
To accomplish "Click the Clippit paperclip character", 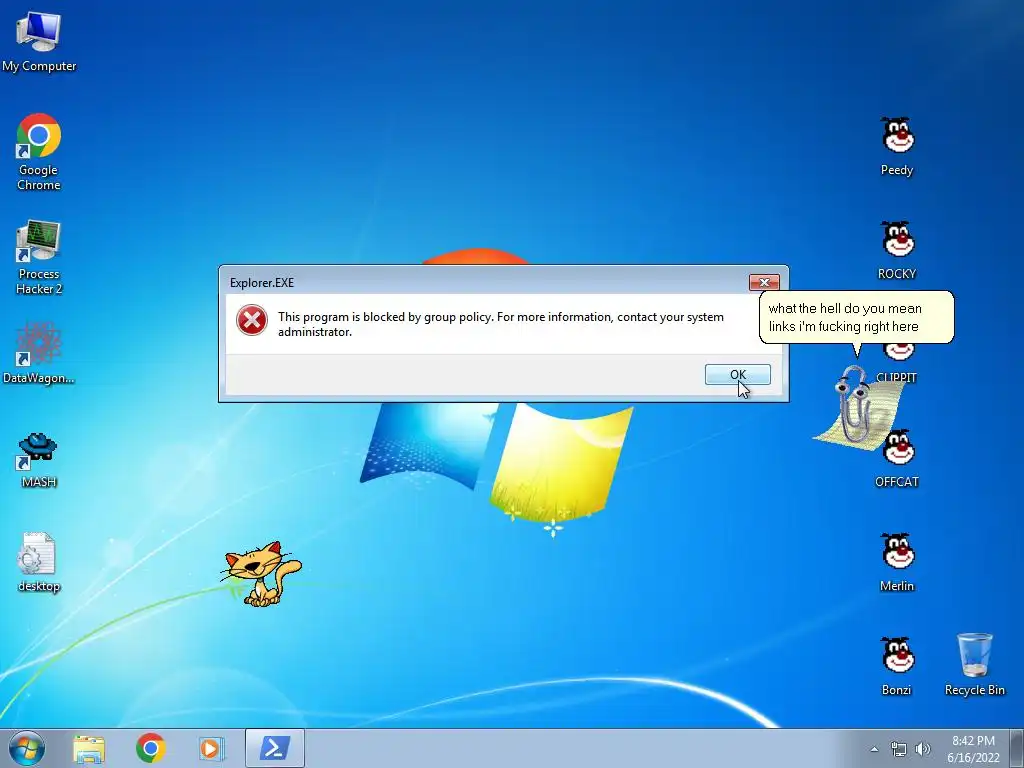I will point(854,406).
